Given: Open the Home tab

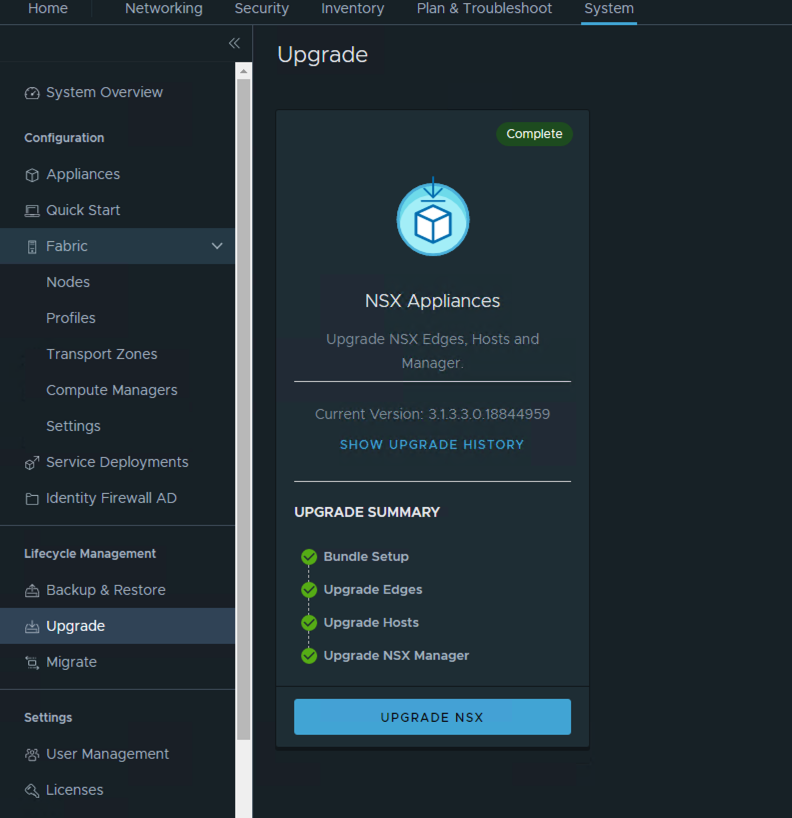Looking at the screenshot, I should coord(48,8).
